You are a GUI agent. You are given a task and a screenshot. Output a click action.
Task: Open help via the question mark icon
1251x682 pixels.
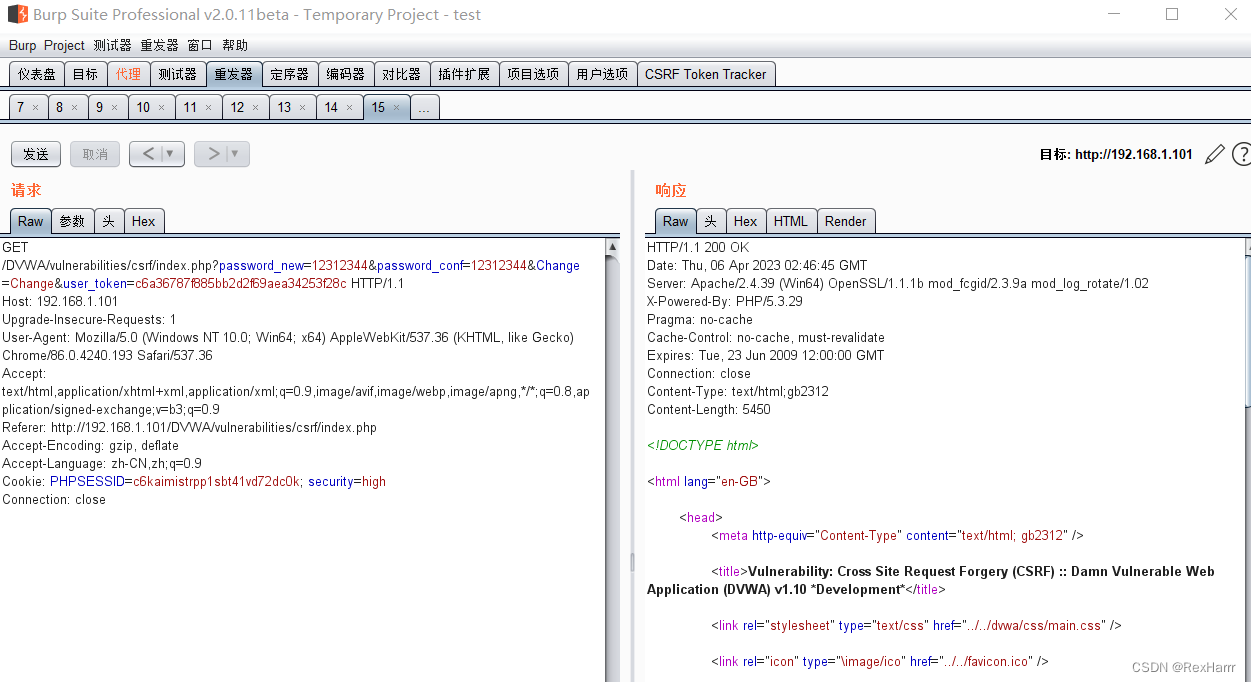point(1241,154)
